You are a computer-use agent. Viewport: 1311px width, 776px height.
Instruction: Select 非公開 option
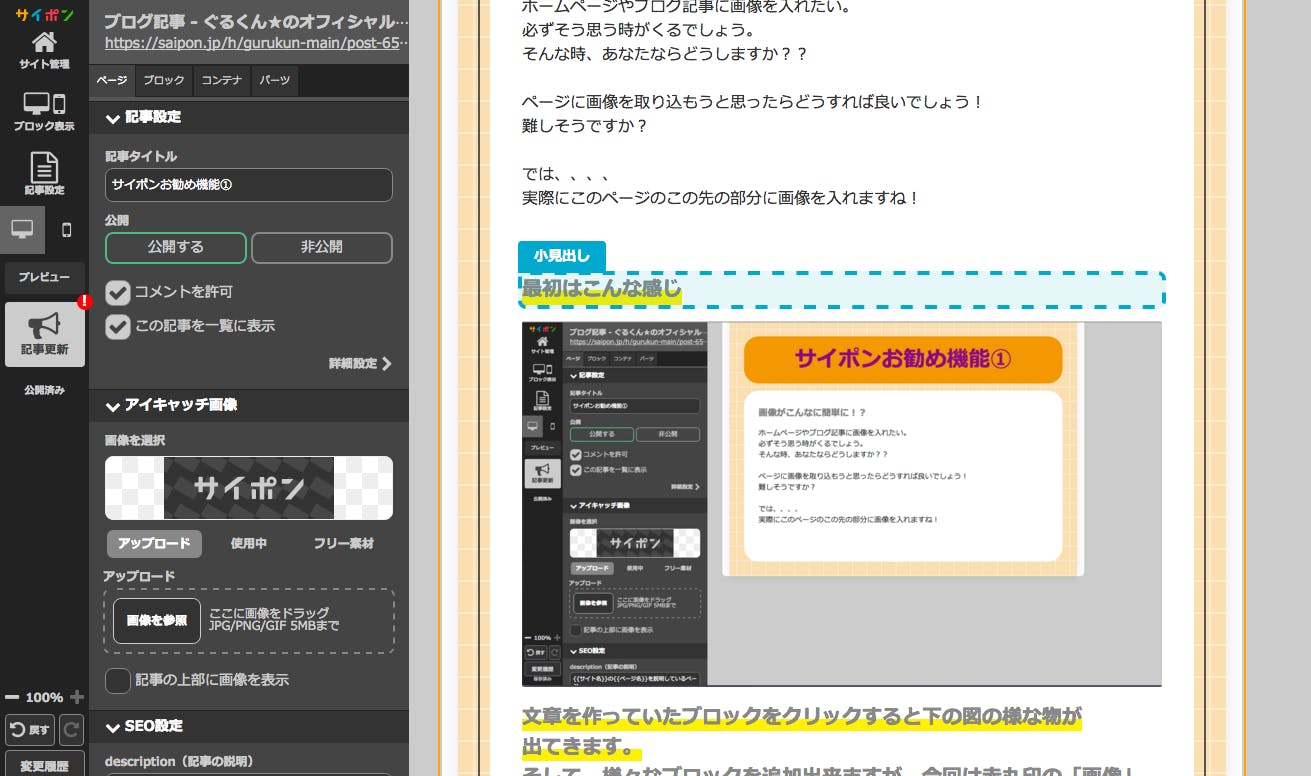coord(321,247)
